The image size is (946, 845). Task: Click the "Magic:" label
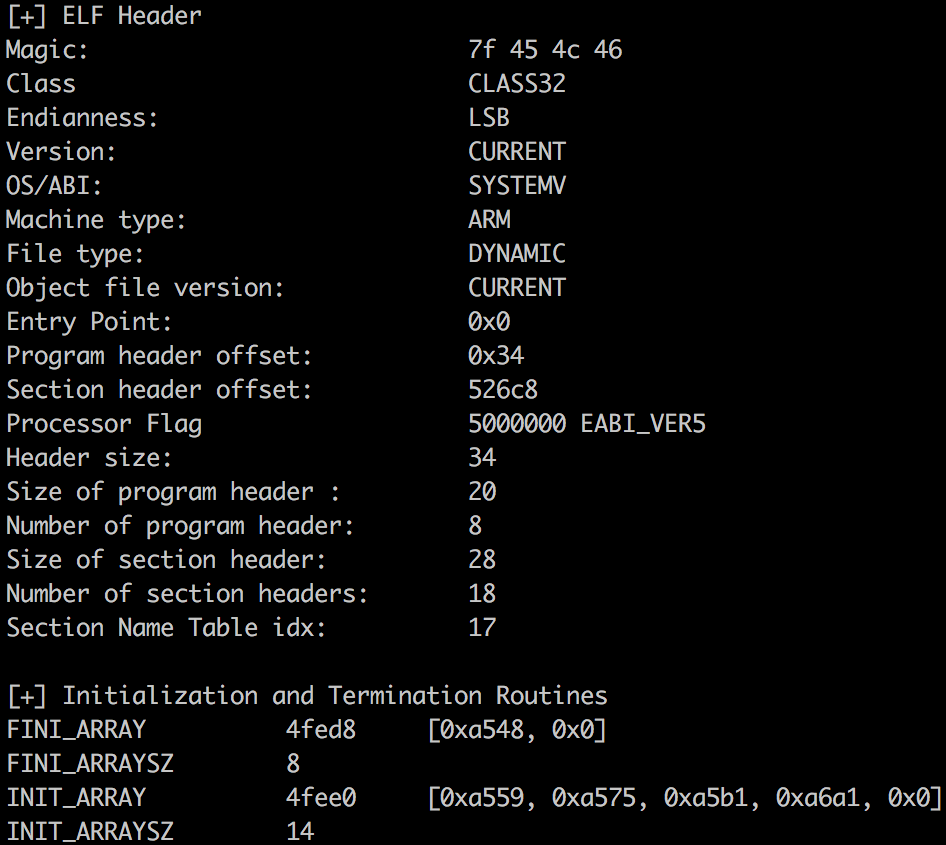click(47, 49)
